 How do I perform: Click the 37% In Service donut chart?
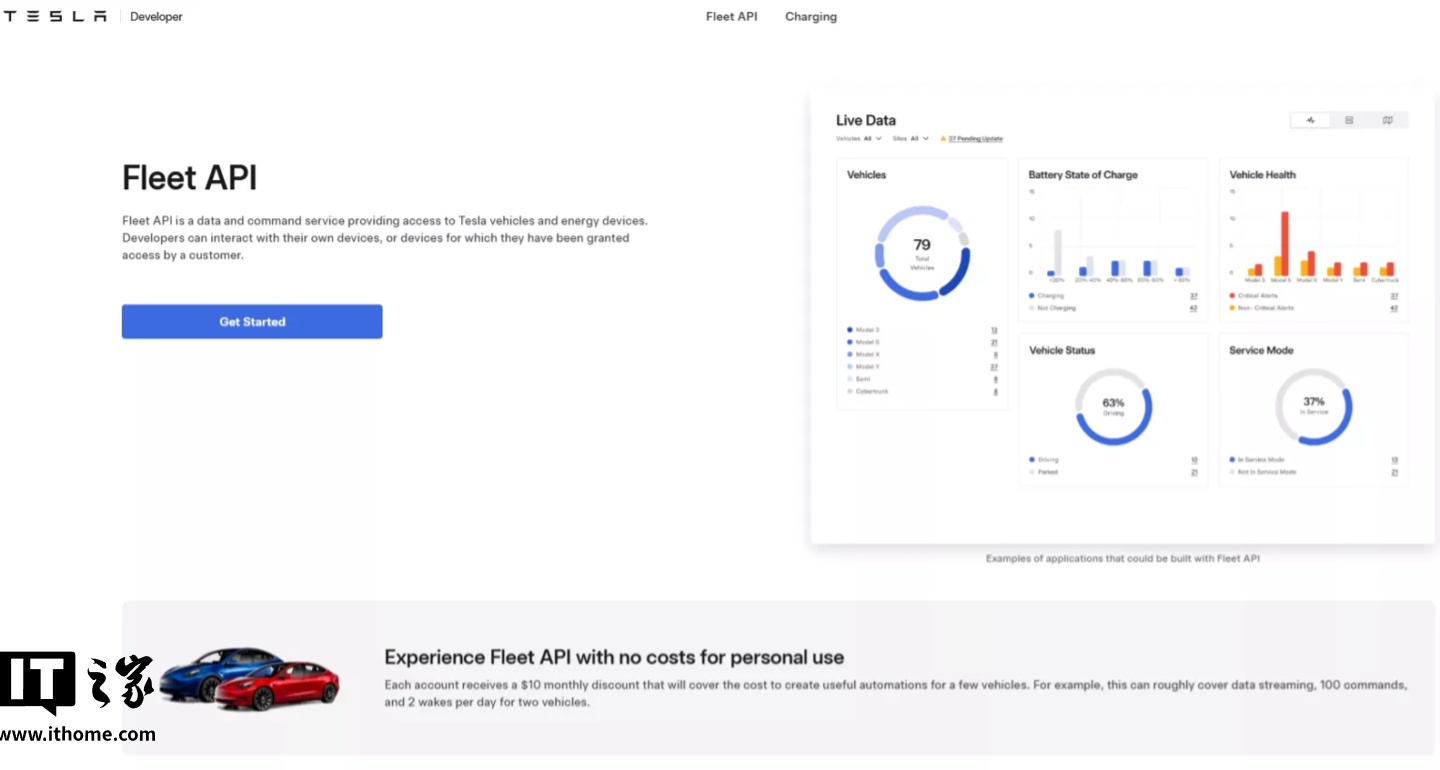coord(1313,407)
